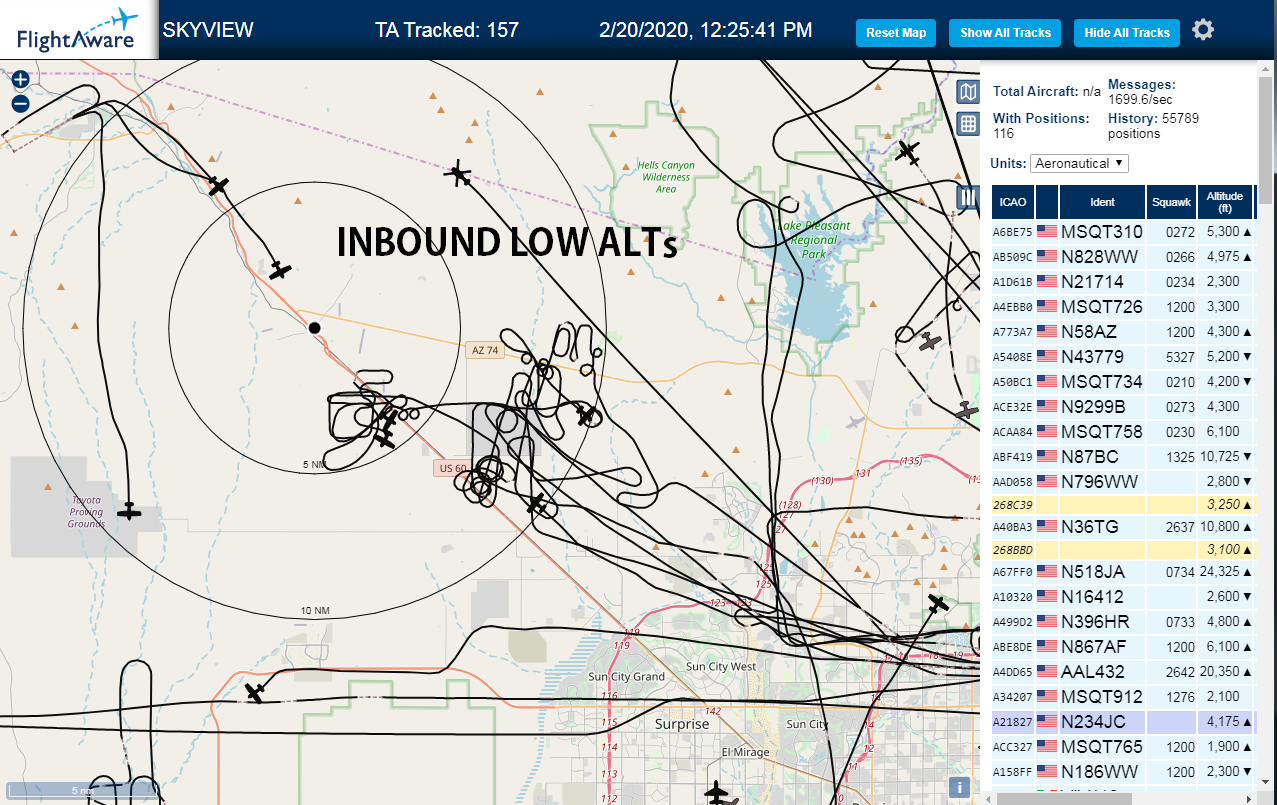Sort table by Altitude column
The width and height of the screenshot is (1277, 805).
pyautogui.click(x=1225, y=202)
